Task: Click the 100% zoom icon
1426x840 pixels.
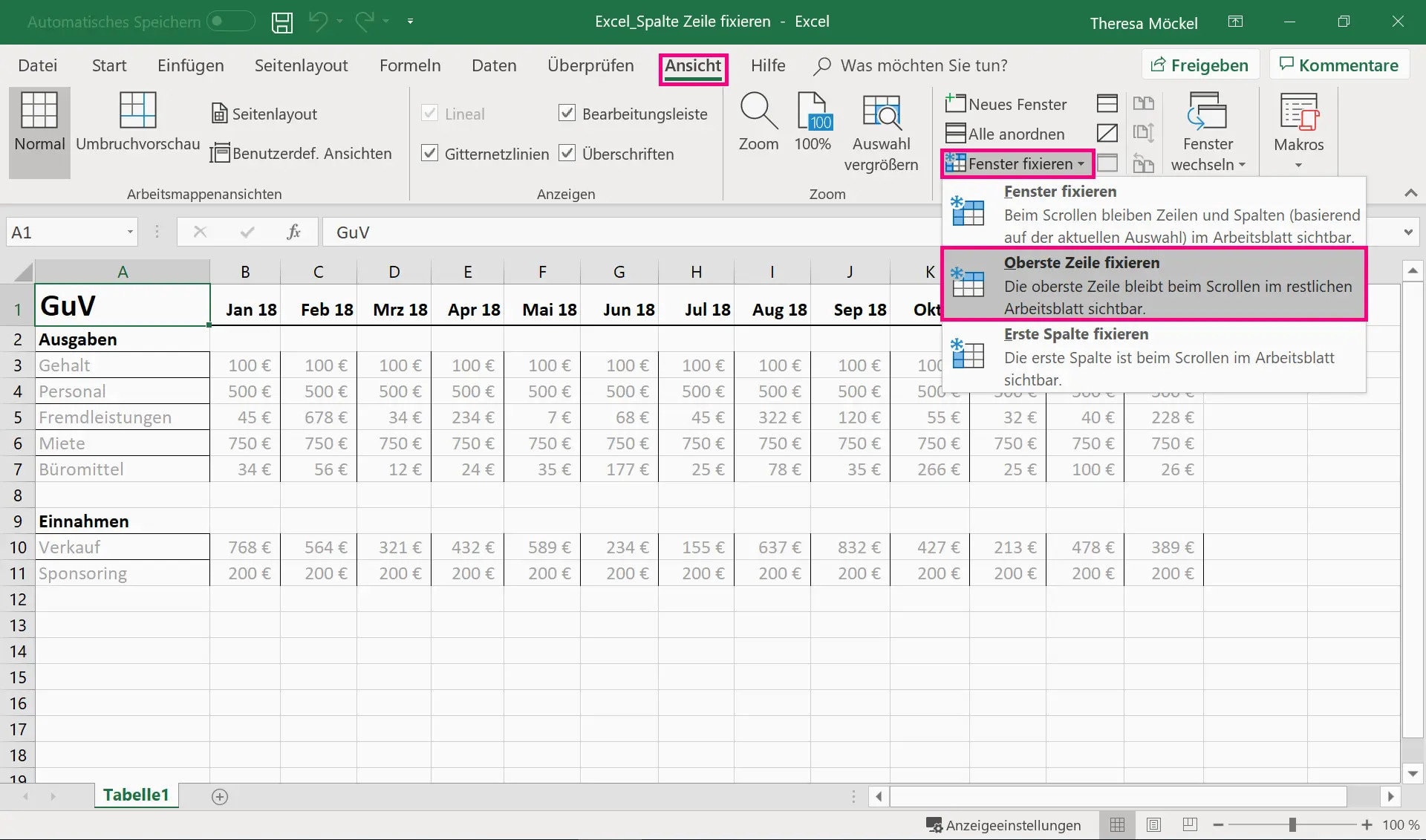Action: (x=813, y=111)
